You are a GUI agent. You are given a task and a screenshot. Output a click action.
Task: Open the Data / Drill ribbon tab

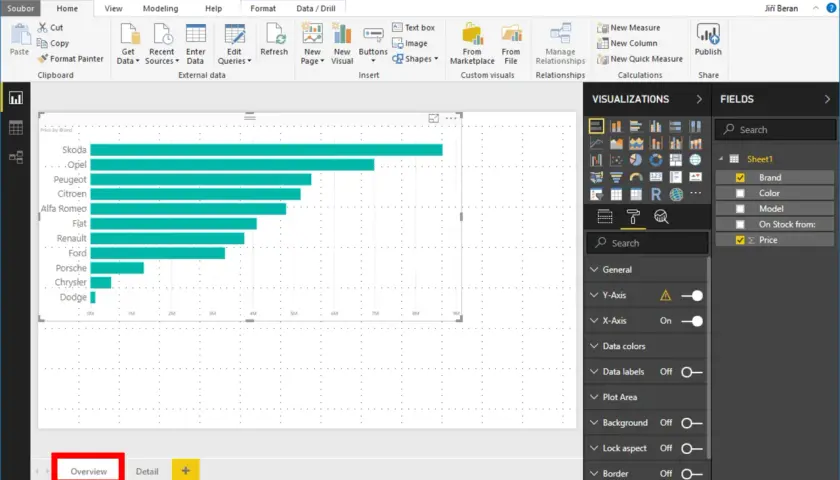tap(316, 9)
